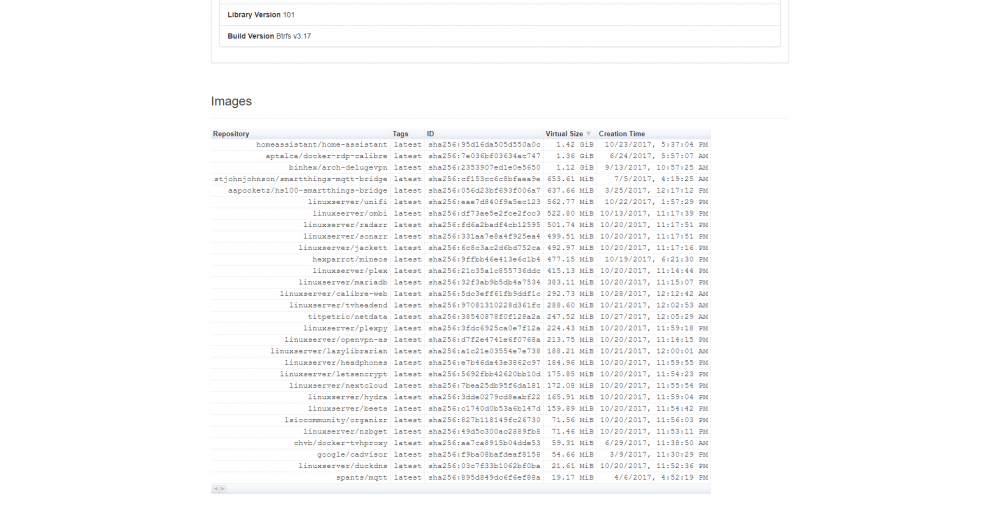The width and height of the screenshot is (1000, 515).
Task: Sort by the Creation Time column header
Action: pyautogui.click(x=622, y=134)
